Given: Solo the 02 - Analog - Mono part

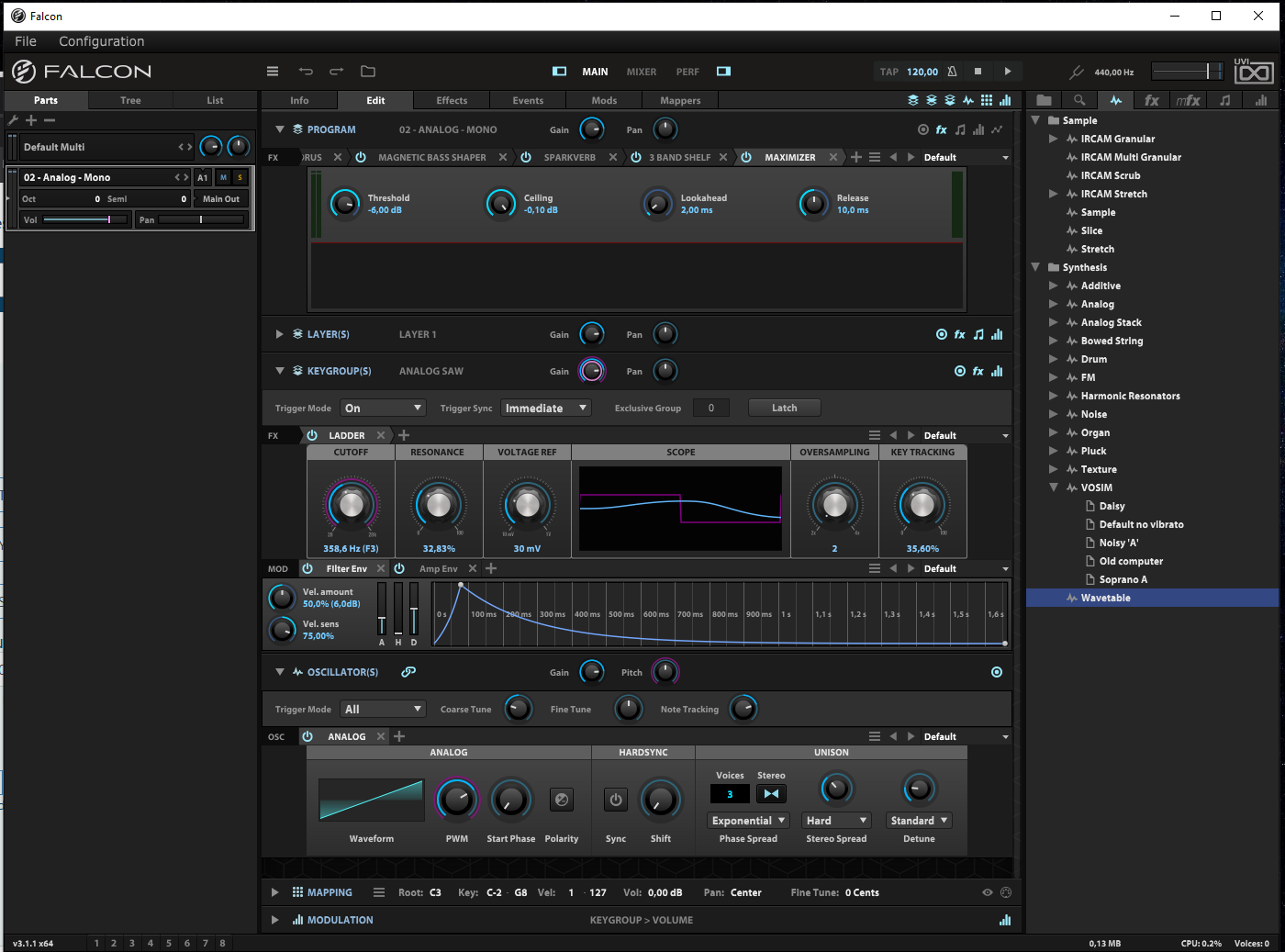Looking at the screenshot, I should [x=240, y=177].
